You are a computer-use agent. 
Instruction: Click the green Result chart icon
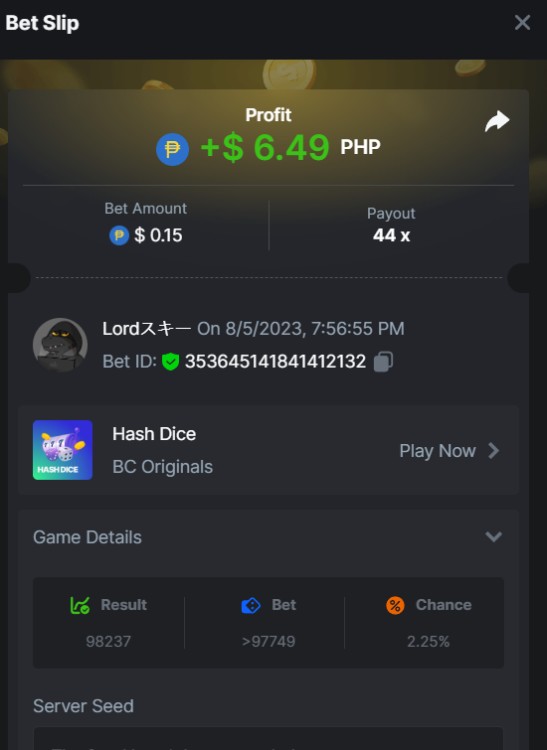pyautogui.click(x=80, y=605)
